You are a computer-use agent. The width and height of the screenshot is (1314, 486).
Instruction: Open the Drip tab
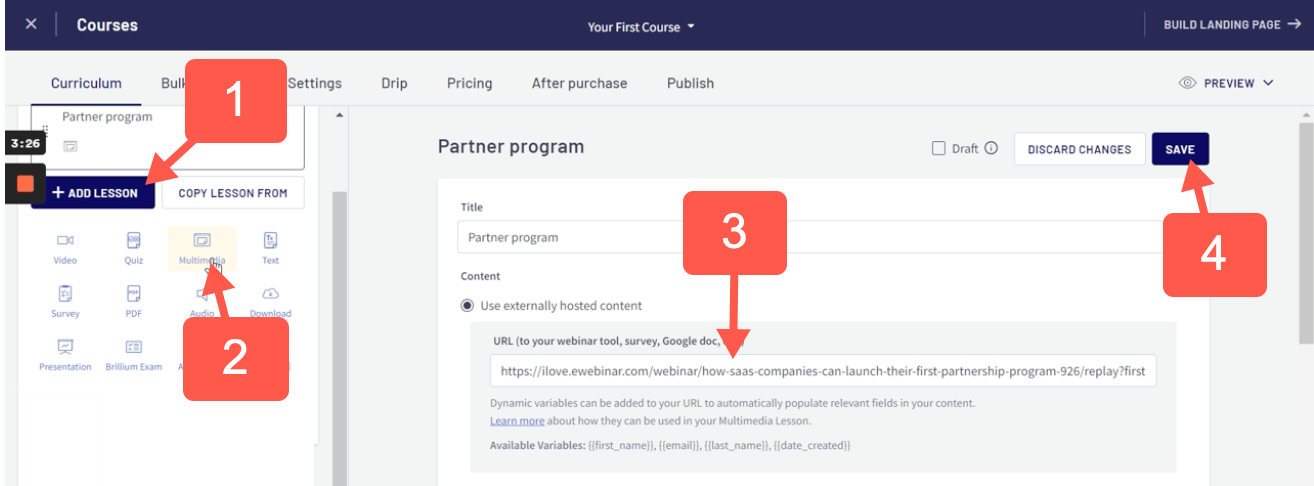394,83
